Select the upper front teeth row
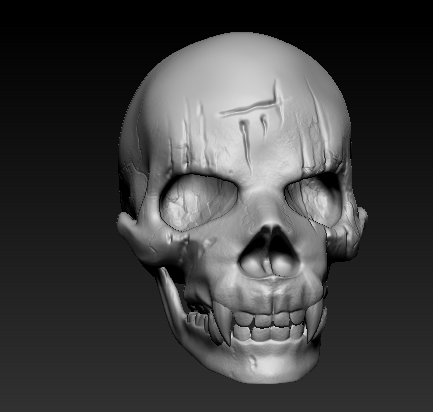The image size is (433, 412). (268, 319)
